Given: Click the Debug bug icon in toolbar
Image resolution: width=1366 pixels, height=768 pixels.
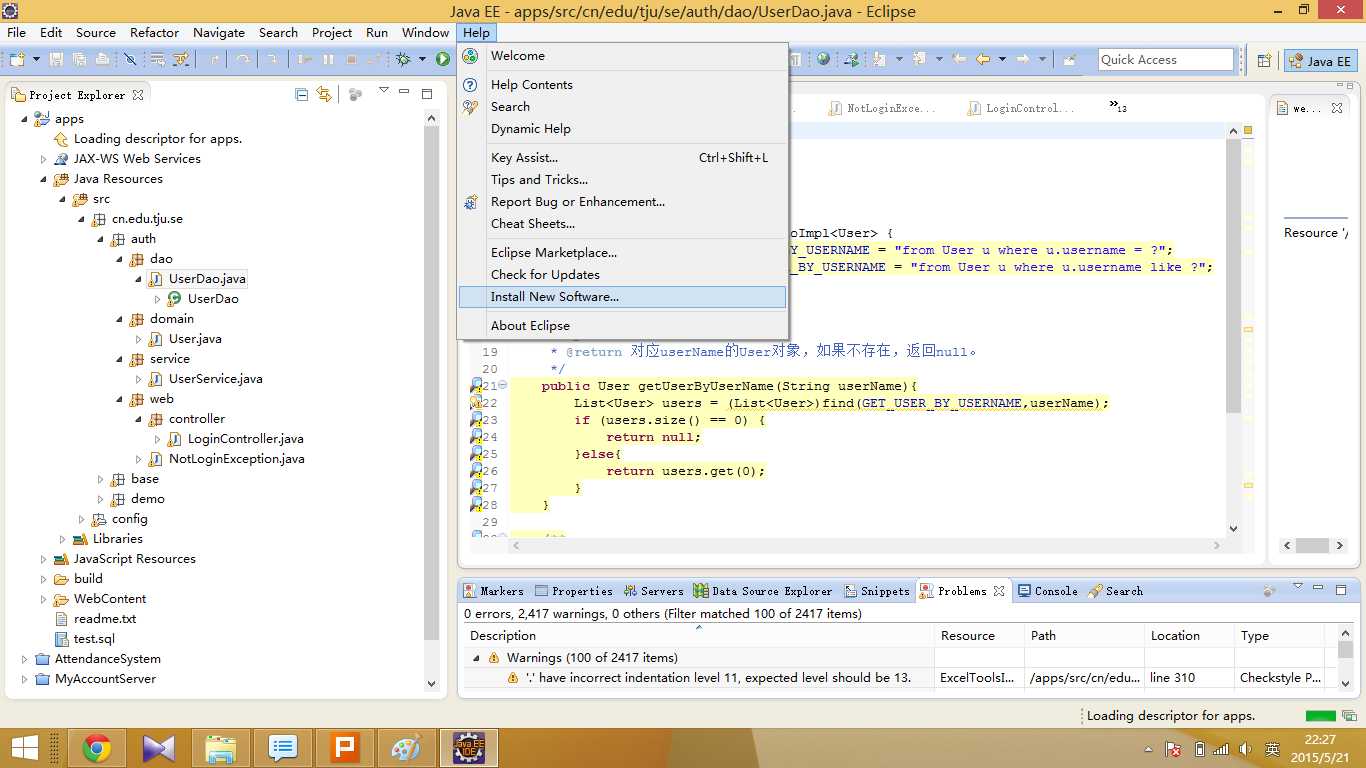Looking at the screenshot, I should pos(403,60).
